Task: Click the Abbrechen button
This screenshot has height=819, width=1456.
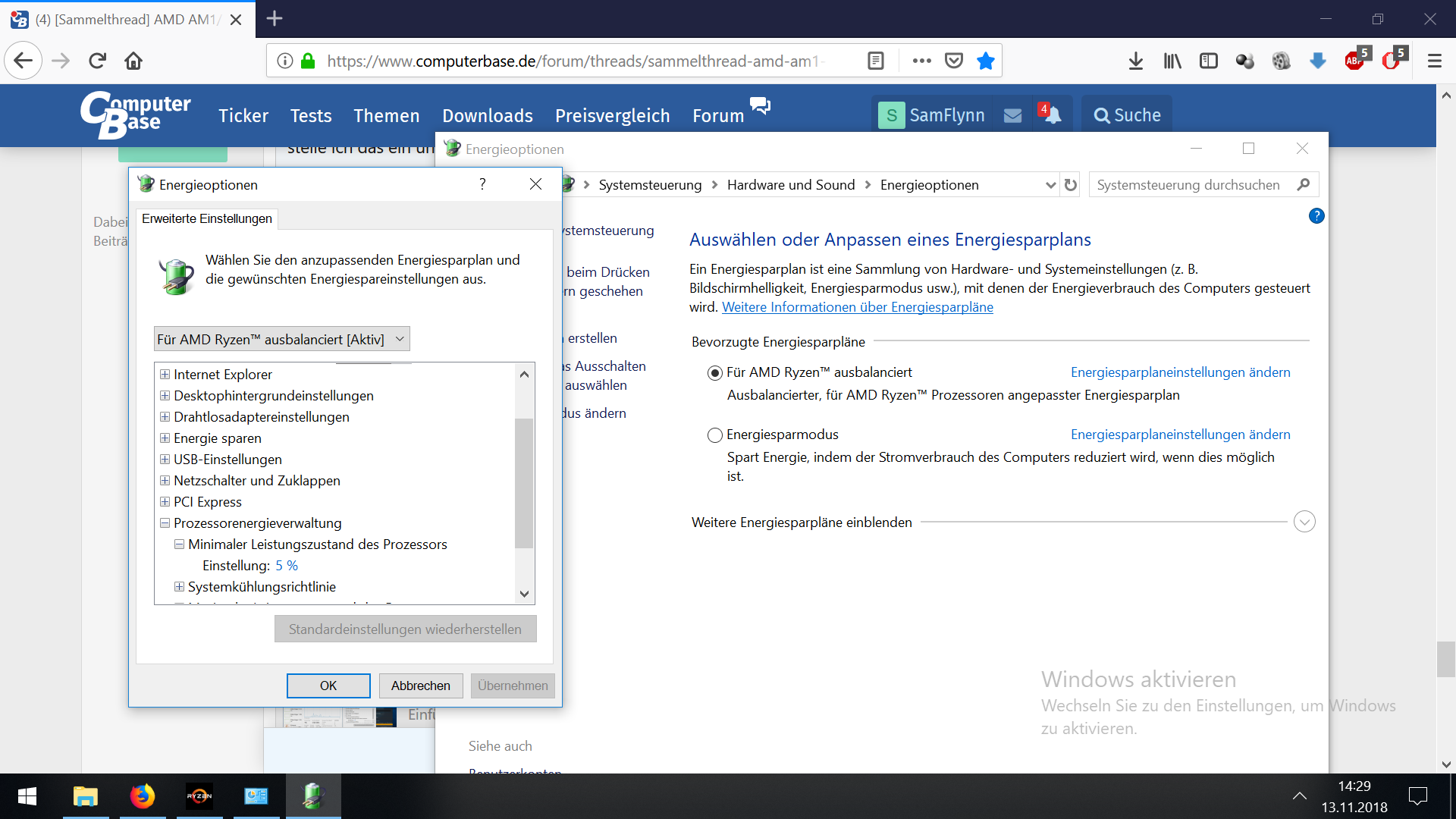Action: [x=420, y=686]
